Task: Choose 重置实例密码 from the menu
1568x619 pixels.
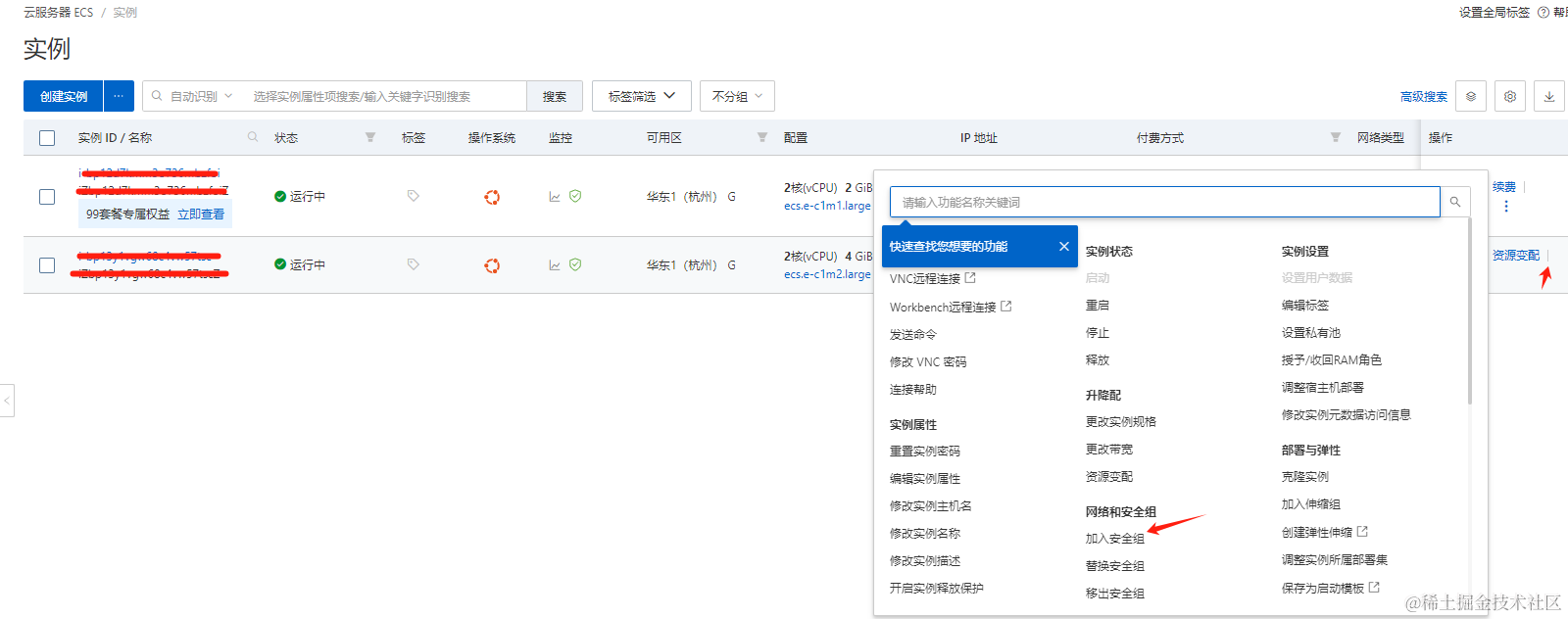Action: tap(925, 452)
